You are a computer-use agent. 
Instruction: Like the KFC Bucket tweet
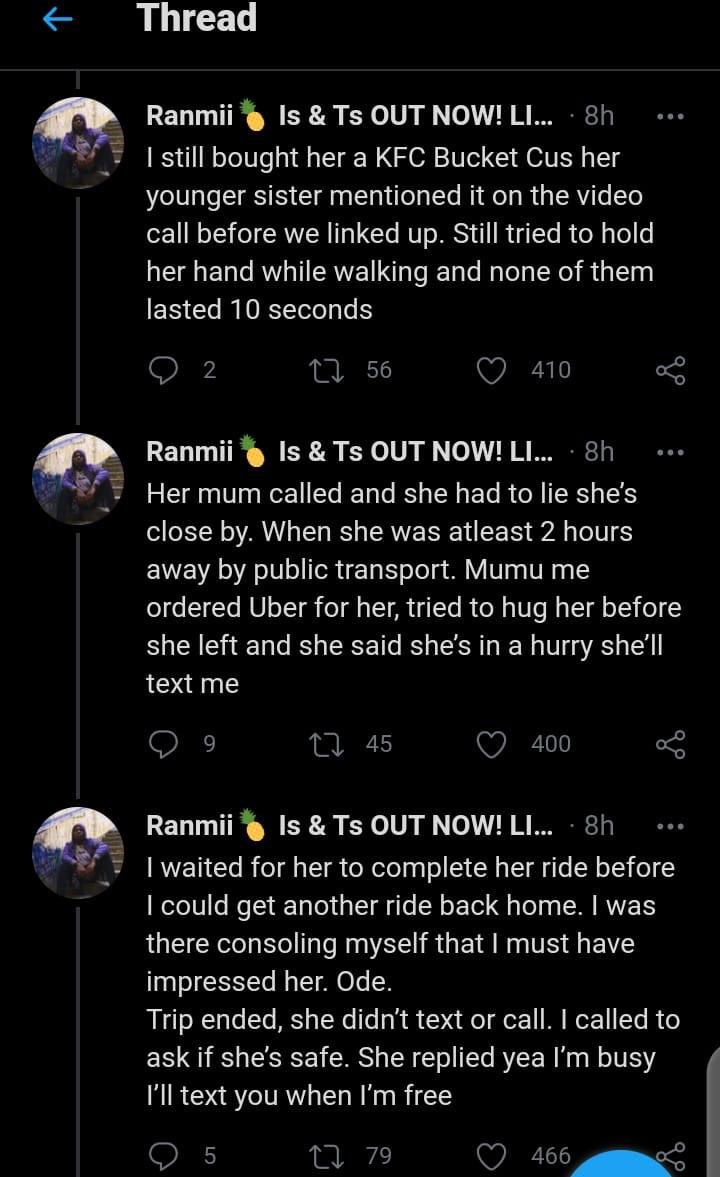click(491, 370)
